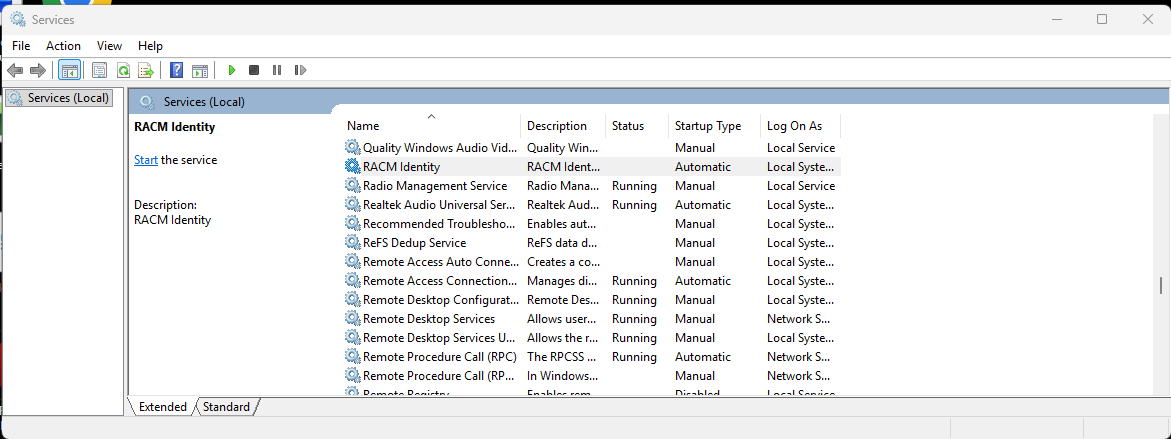Select Remote Desktop Configuration row
Viewport: 1171px width, 439px height.
click(592, 300)
